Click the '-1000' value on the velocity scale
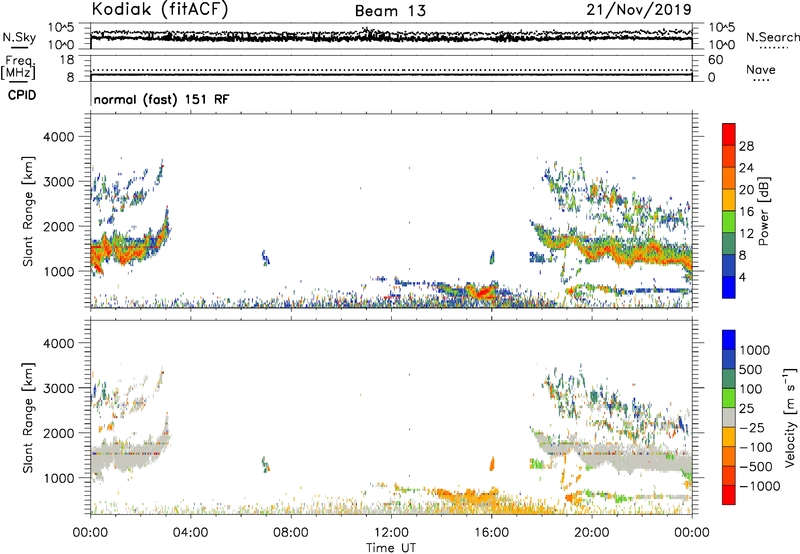 tap(760, 486)
